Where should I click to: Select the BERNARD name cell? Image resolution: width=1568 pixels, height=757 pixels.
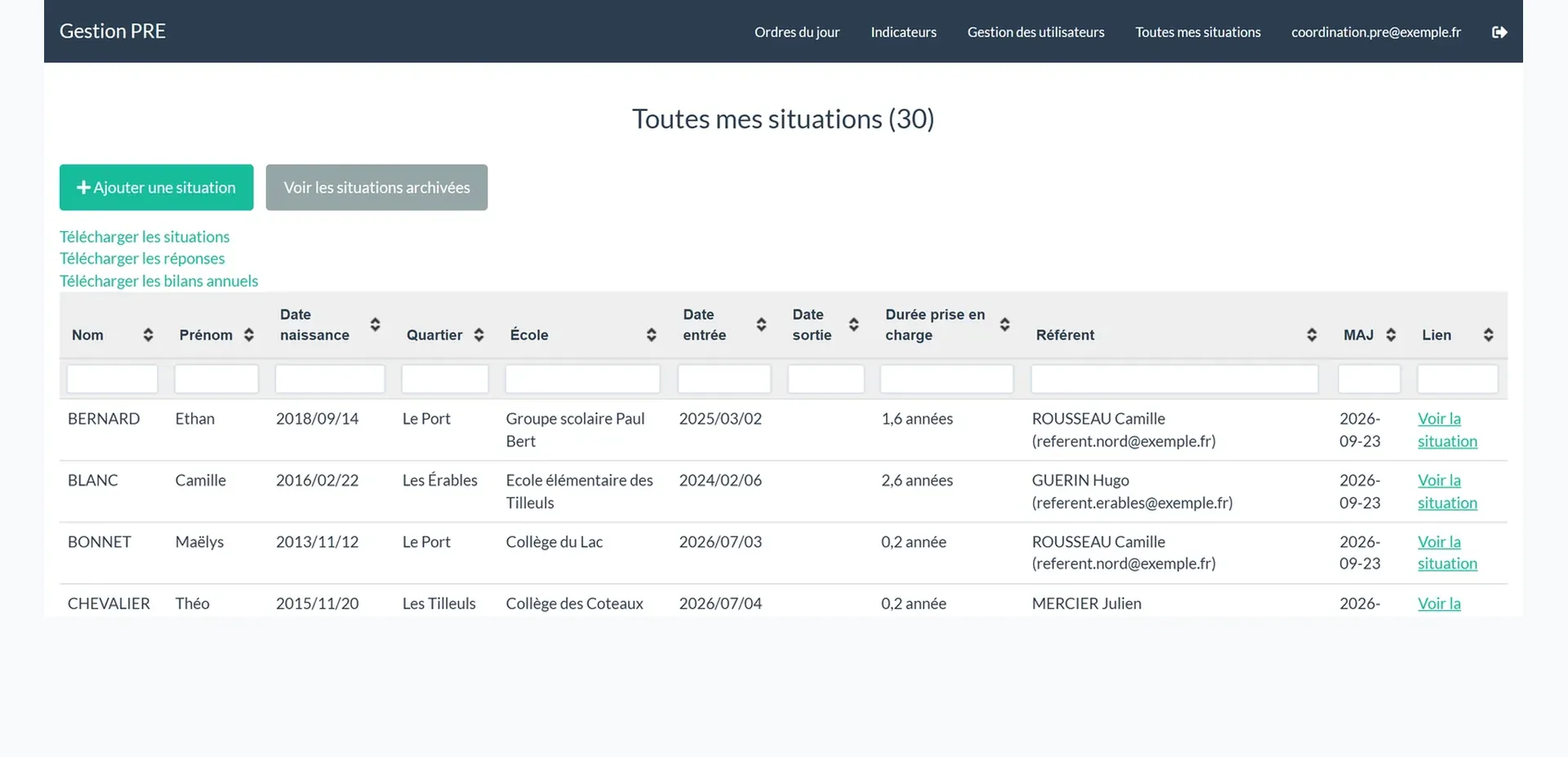click(104, 419)
